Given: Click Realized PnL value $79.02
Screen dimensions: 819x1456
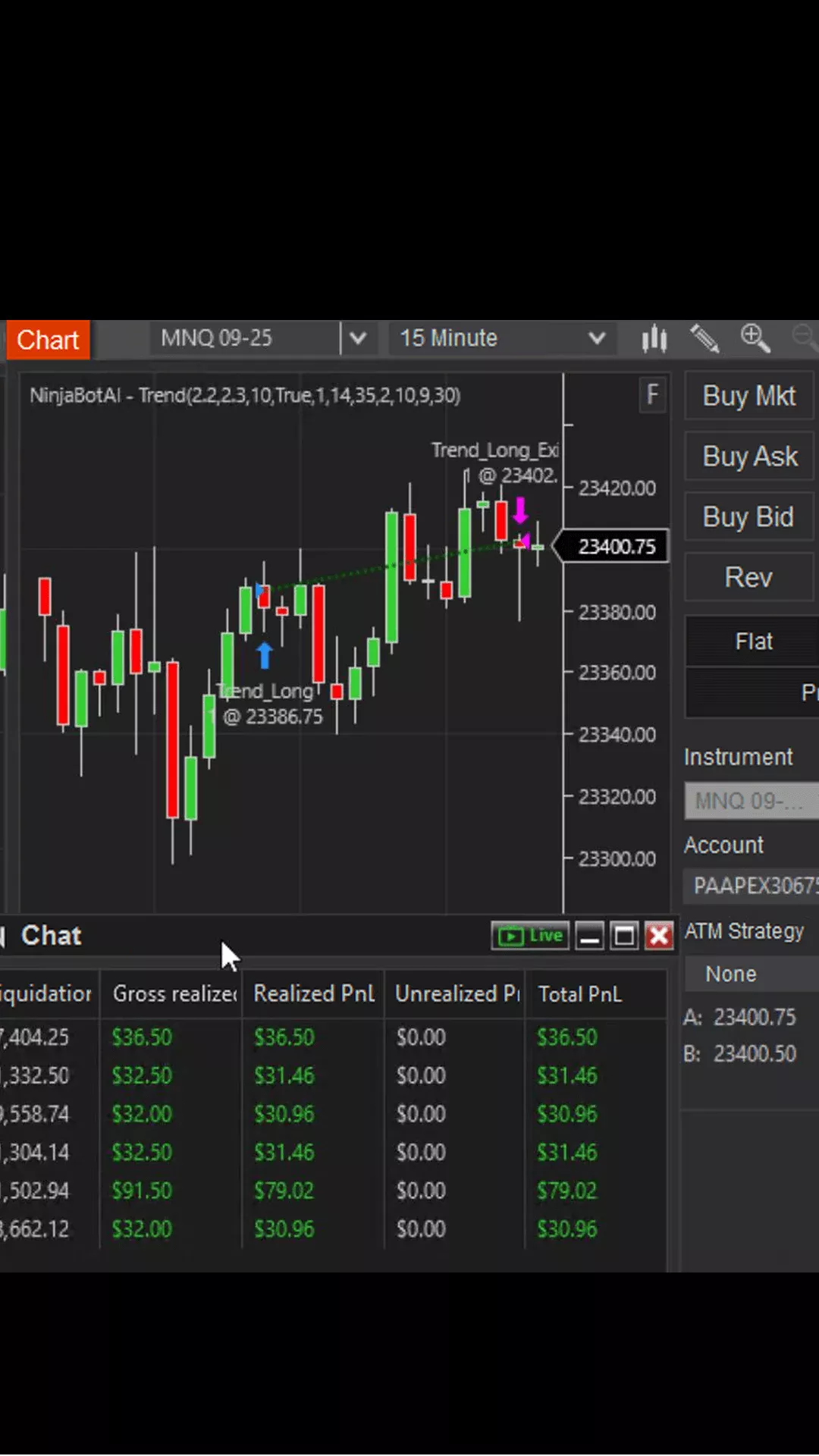Looking at the screenshot, I should (284, 1191).
